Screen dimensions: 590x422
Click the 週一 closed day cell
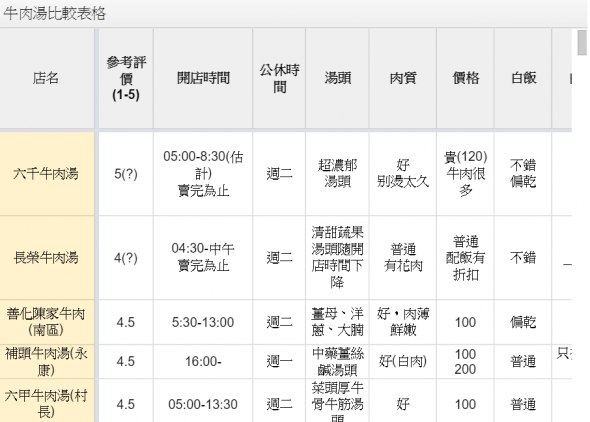279,361
